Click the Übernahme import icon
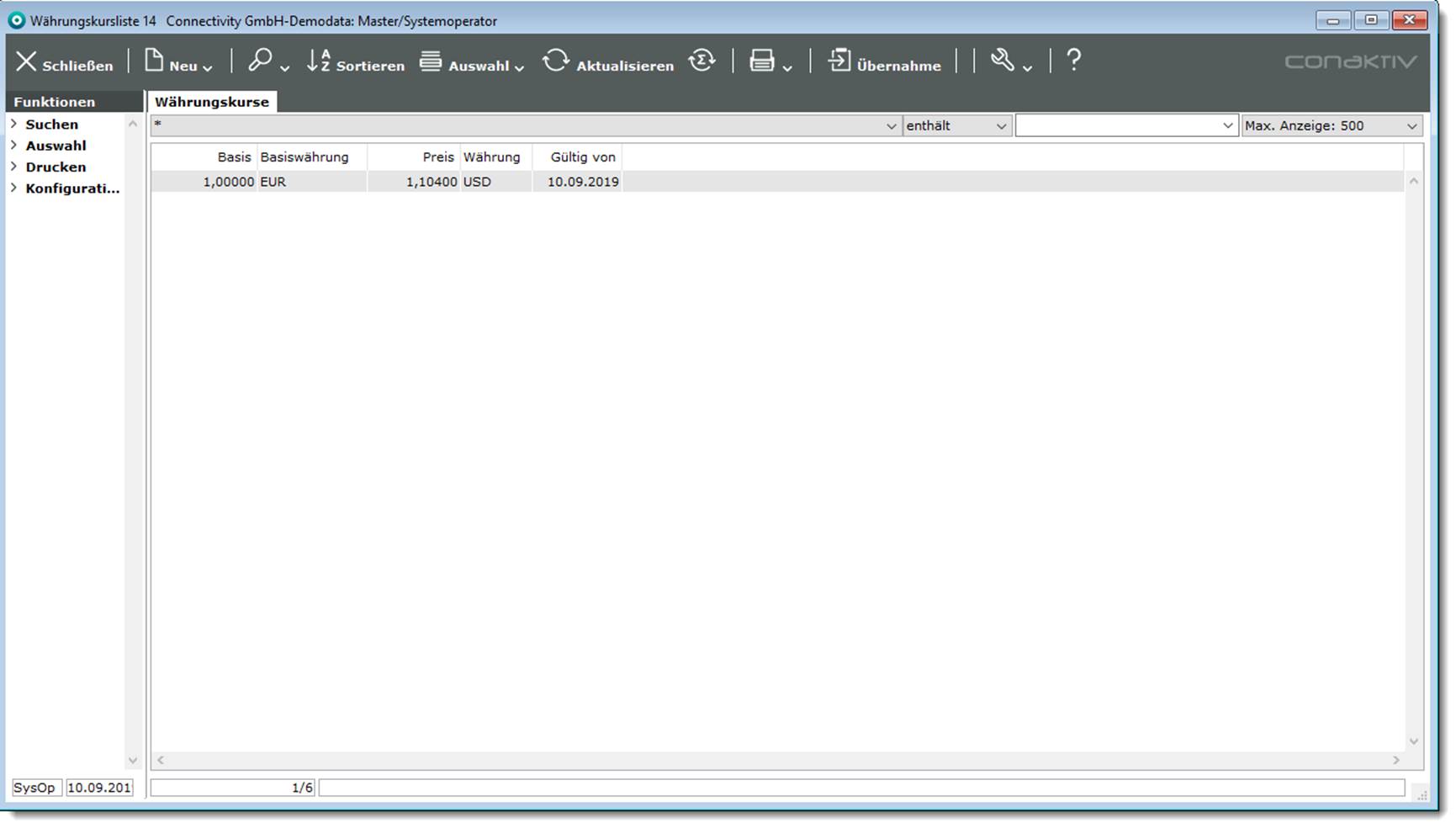Screen dimensions: 1456x828 tap(839, 61)
